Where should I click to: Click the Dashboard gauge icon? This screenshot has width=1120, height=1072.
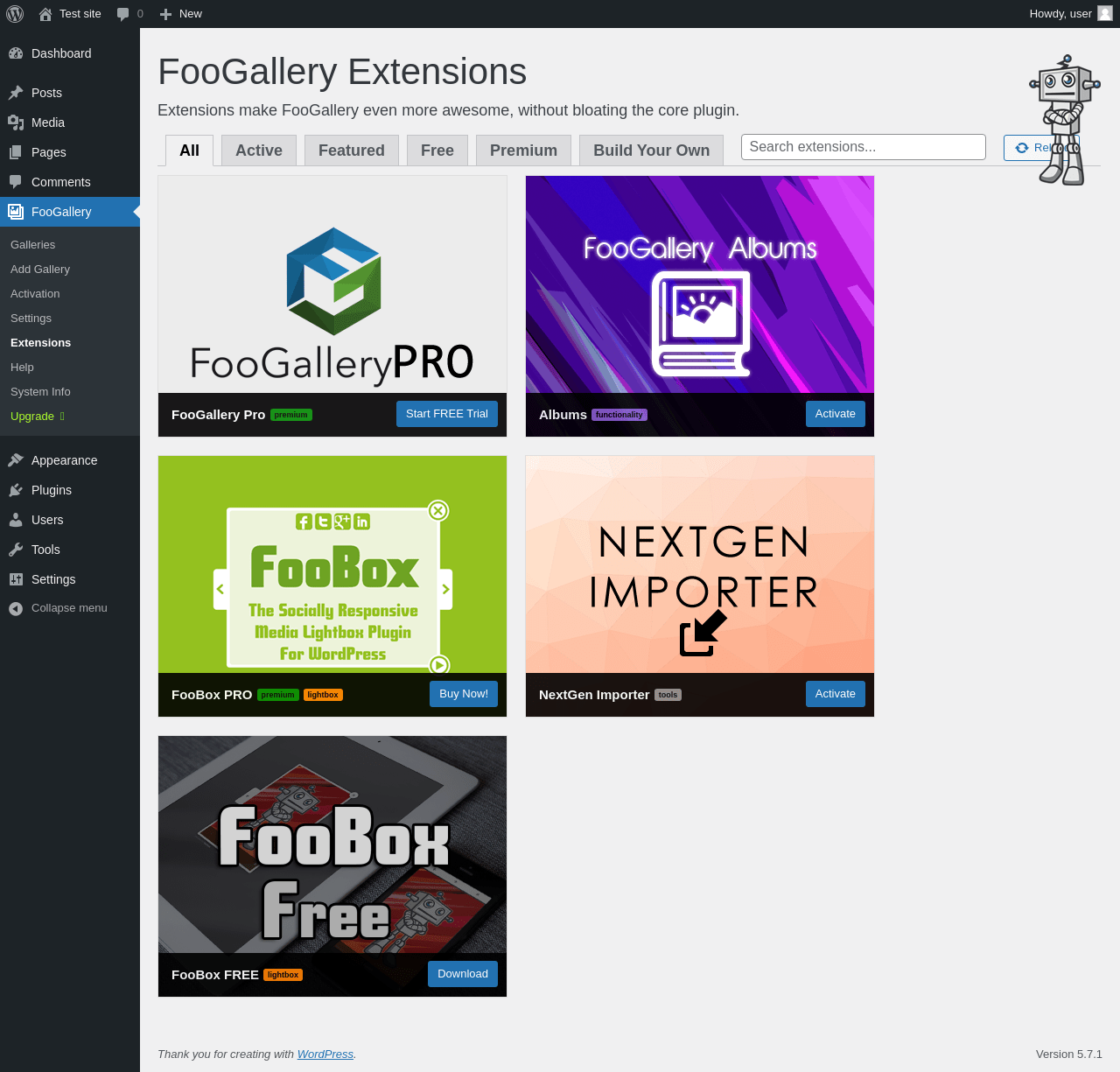(16, 53)
